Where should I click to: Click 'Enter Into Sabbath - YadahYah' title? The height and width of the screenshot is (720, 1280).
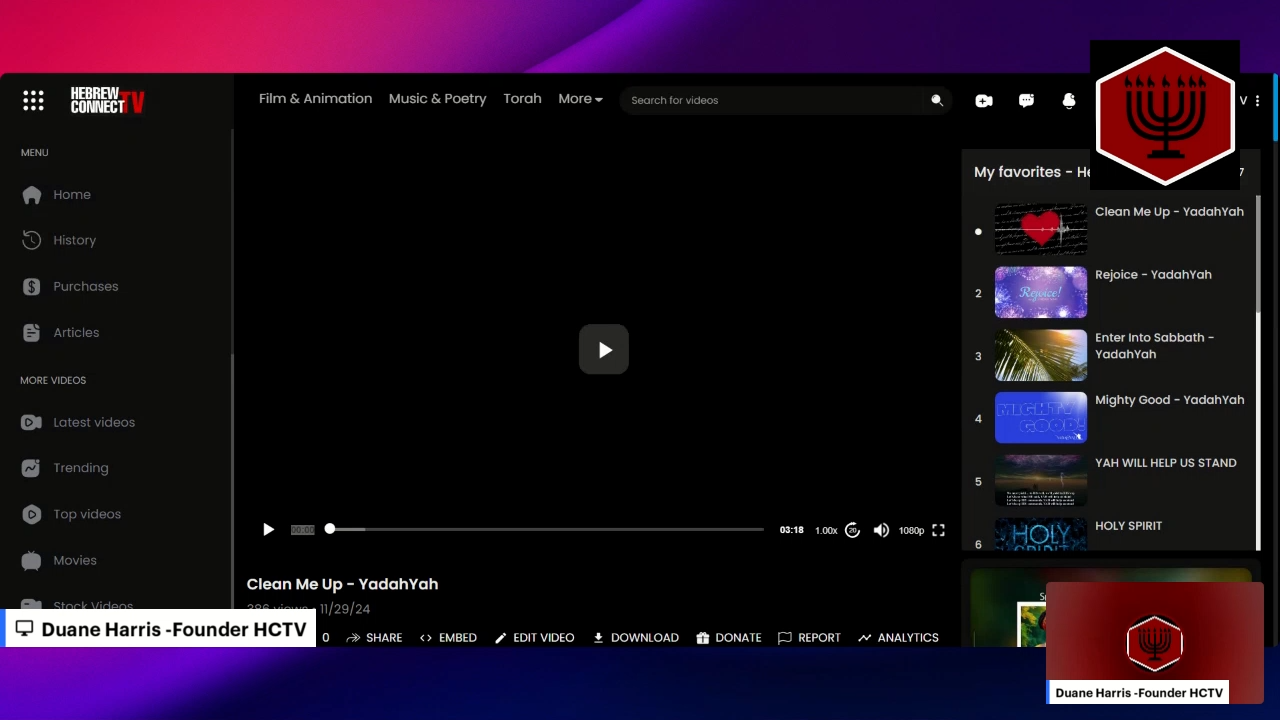1154,346
